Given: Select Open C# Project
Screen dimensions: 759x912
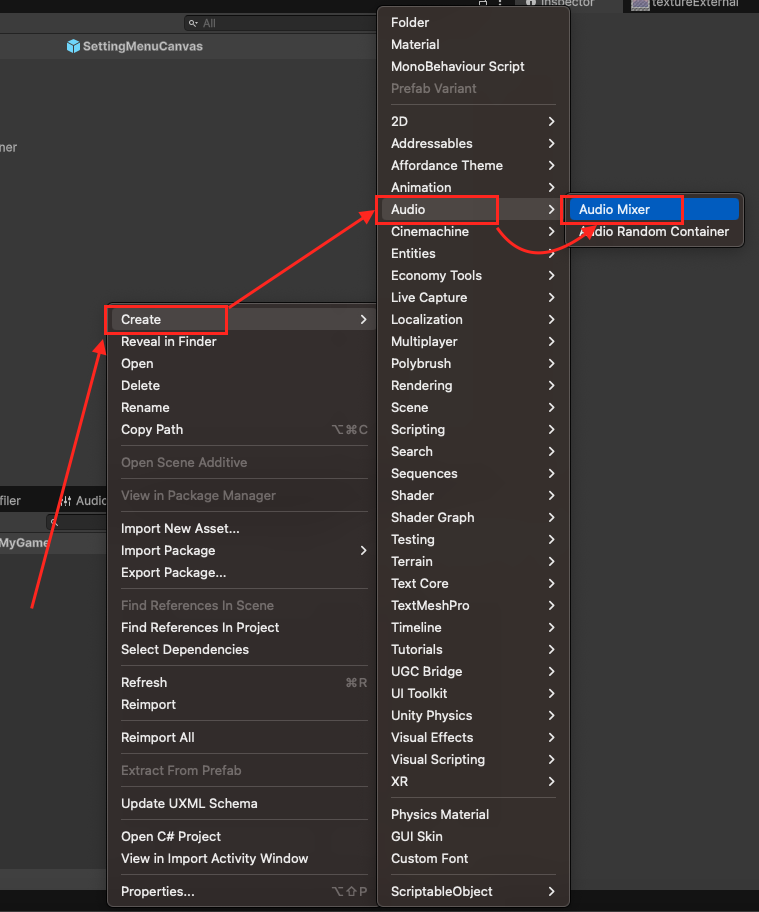Looking at the screenshot, I should tap(242, 836).
